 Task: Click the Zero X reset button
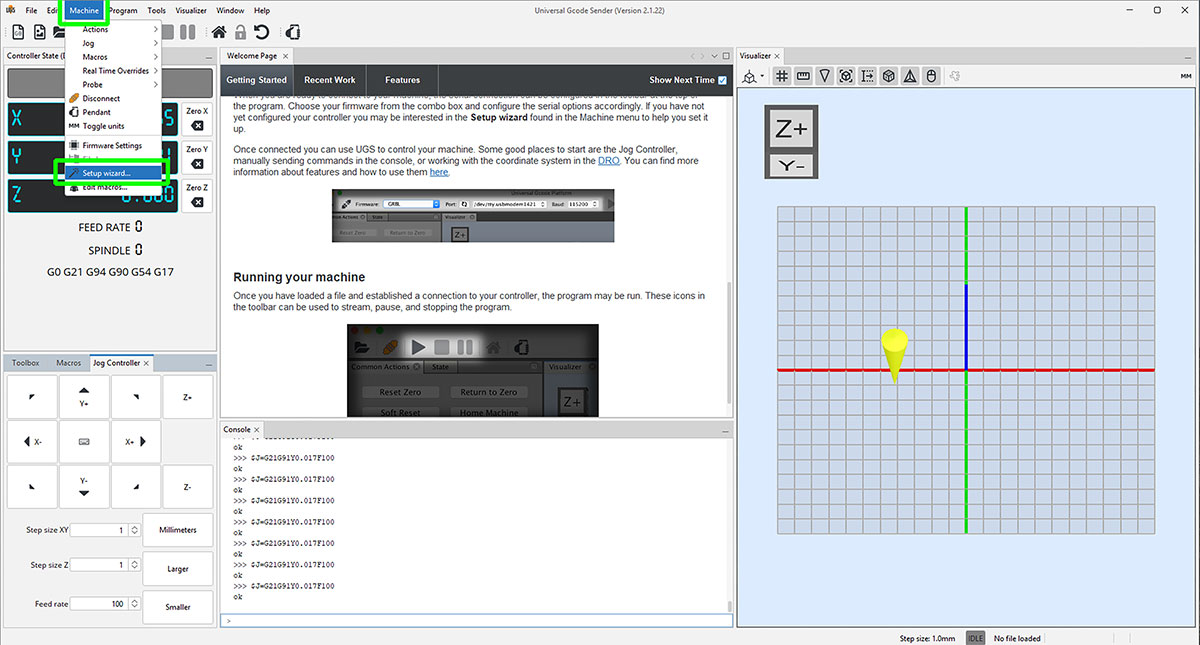197,118
